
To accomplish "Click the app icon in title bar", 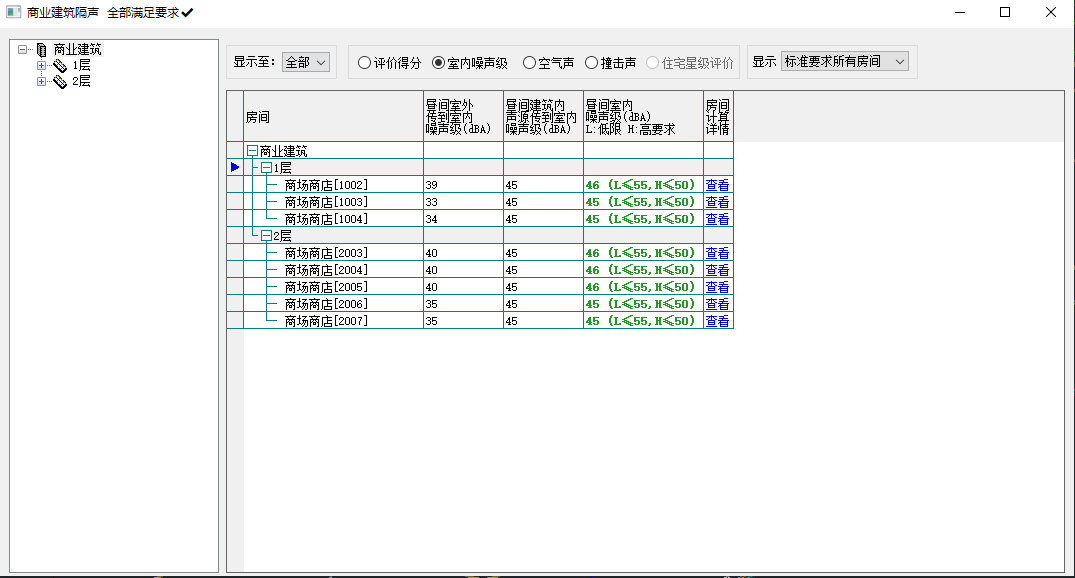I will pos(13,12).
